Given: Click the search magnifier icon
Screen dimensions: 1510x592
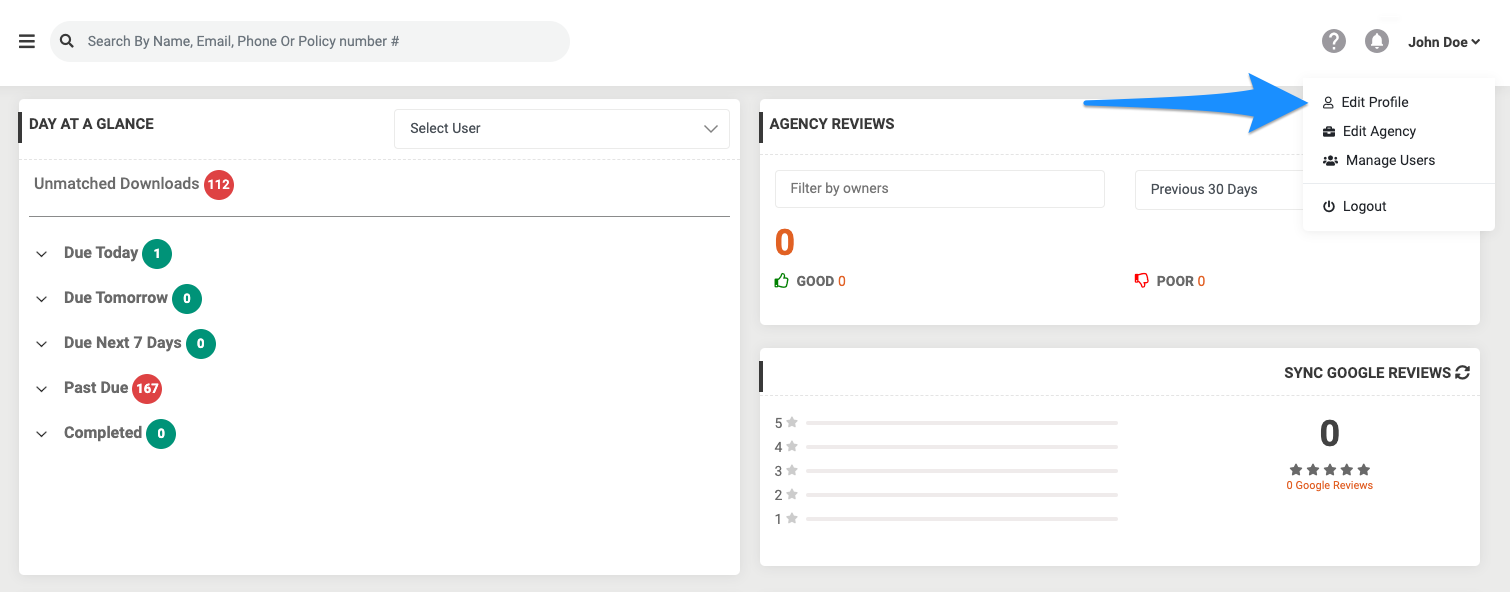Looking at the screenshot, I should pyautogui.click(x=67, y=41).
